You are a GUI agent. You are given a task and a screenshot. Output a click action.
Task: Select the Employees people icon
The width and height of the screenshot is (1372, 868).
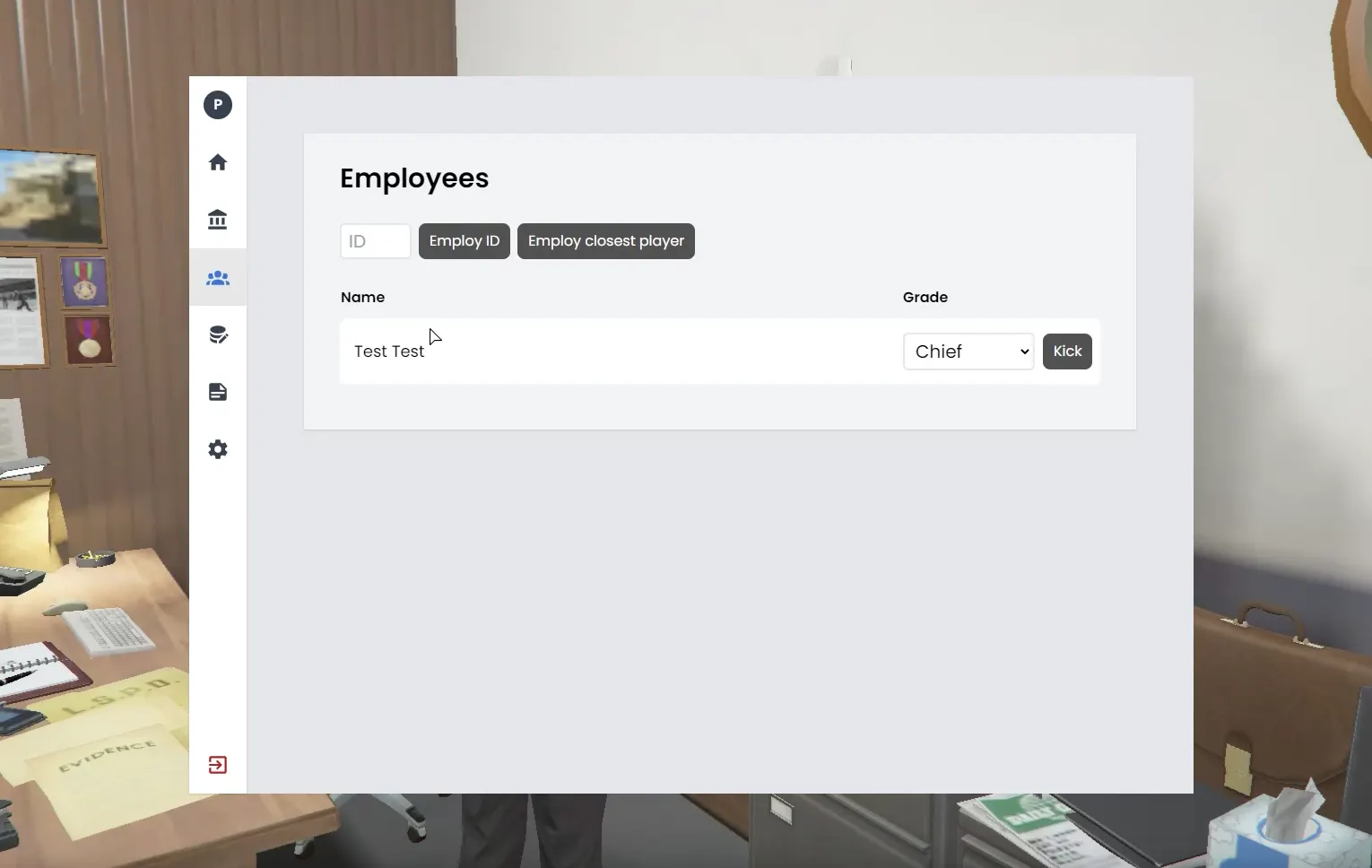click(x=218, y=278)
